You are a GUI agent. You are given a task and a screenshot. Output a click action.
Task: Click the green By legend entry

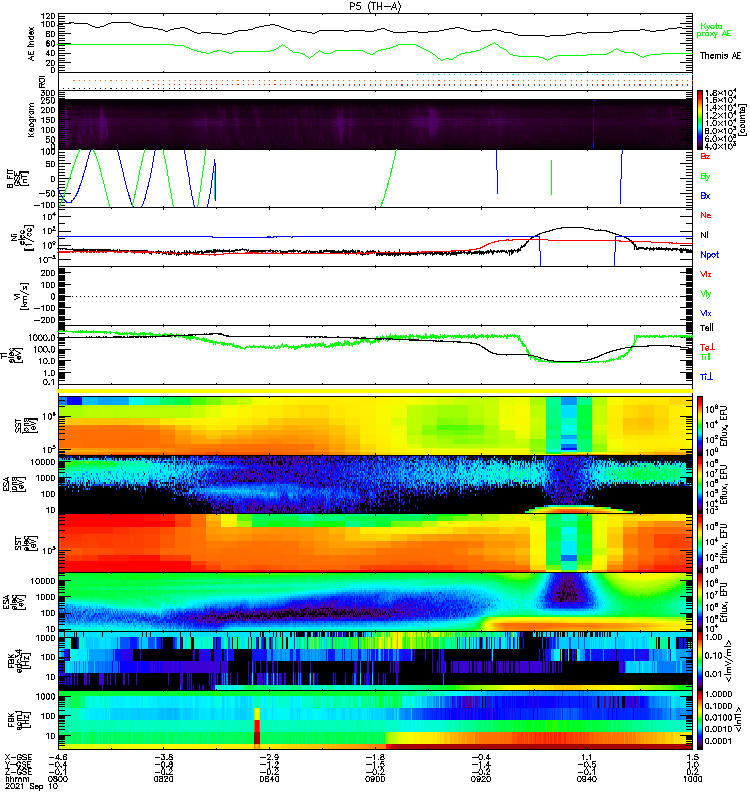[705, 176]
